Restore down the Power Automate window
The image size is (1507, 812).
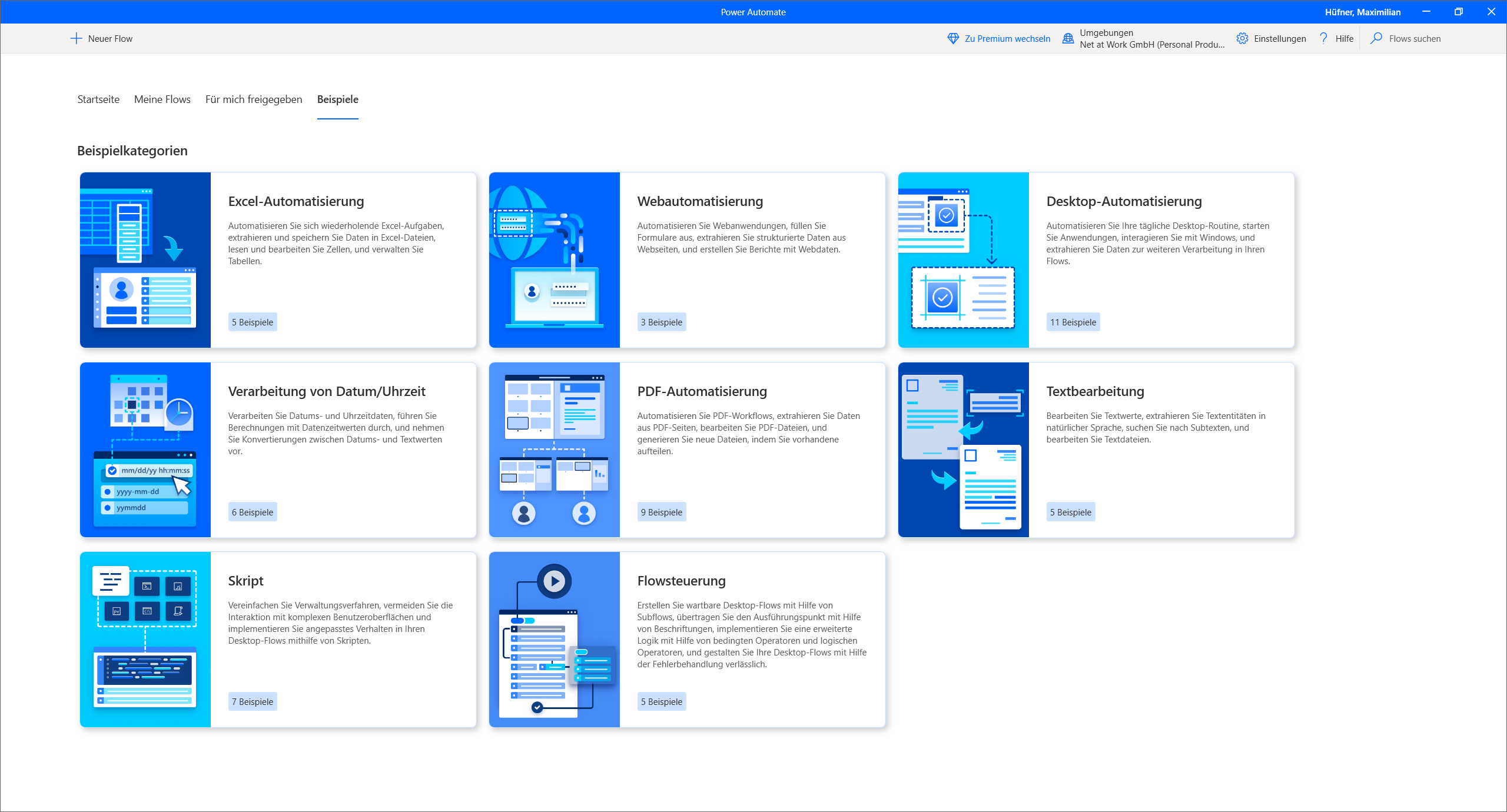pos(1459,12)
